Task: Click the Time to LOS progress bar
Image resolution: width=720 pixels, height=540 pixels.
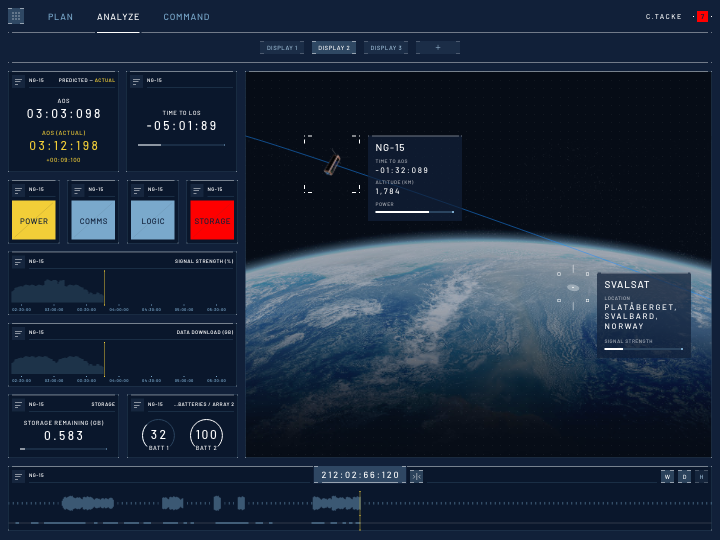Action: click(181, 145)
